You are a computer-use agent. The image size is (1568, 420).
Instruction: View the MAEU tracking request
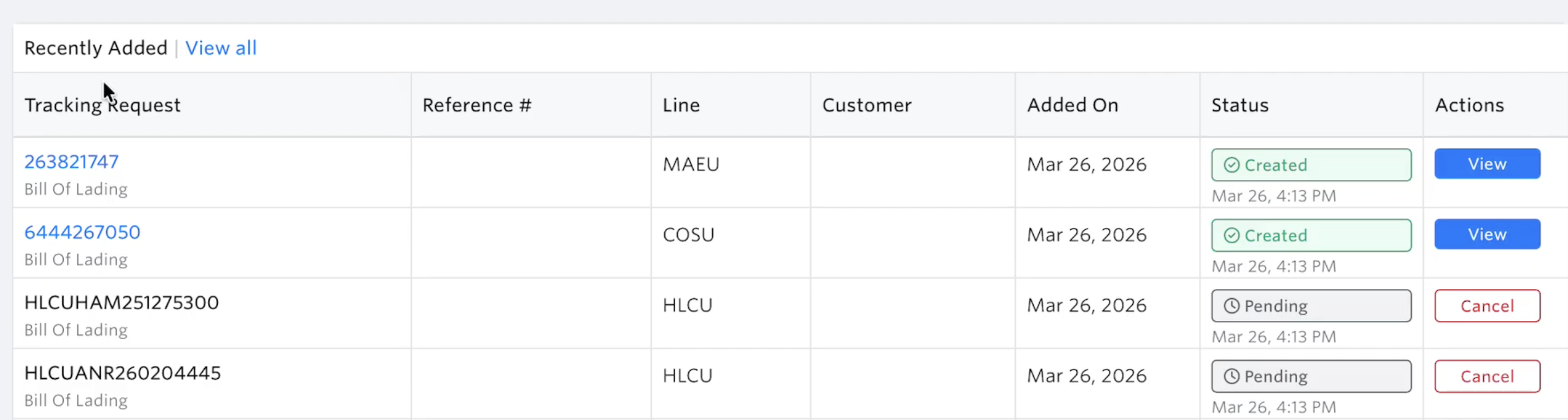pyautogui.click(x=1487, y=163)
